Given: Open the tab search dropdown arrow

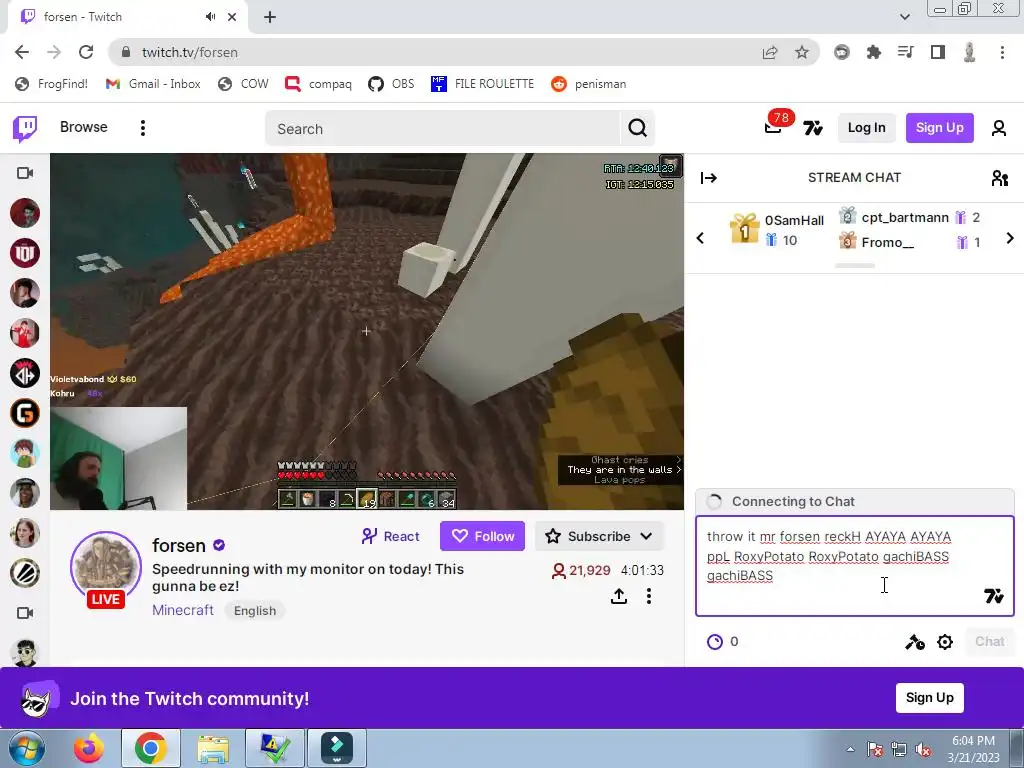Looking at the screenshot, I should (904, 17).
